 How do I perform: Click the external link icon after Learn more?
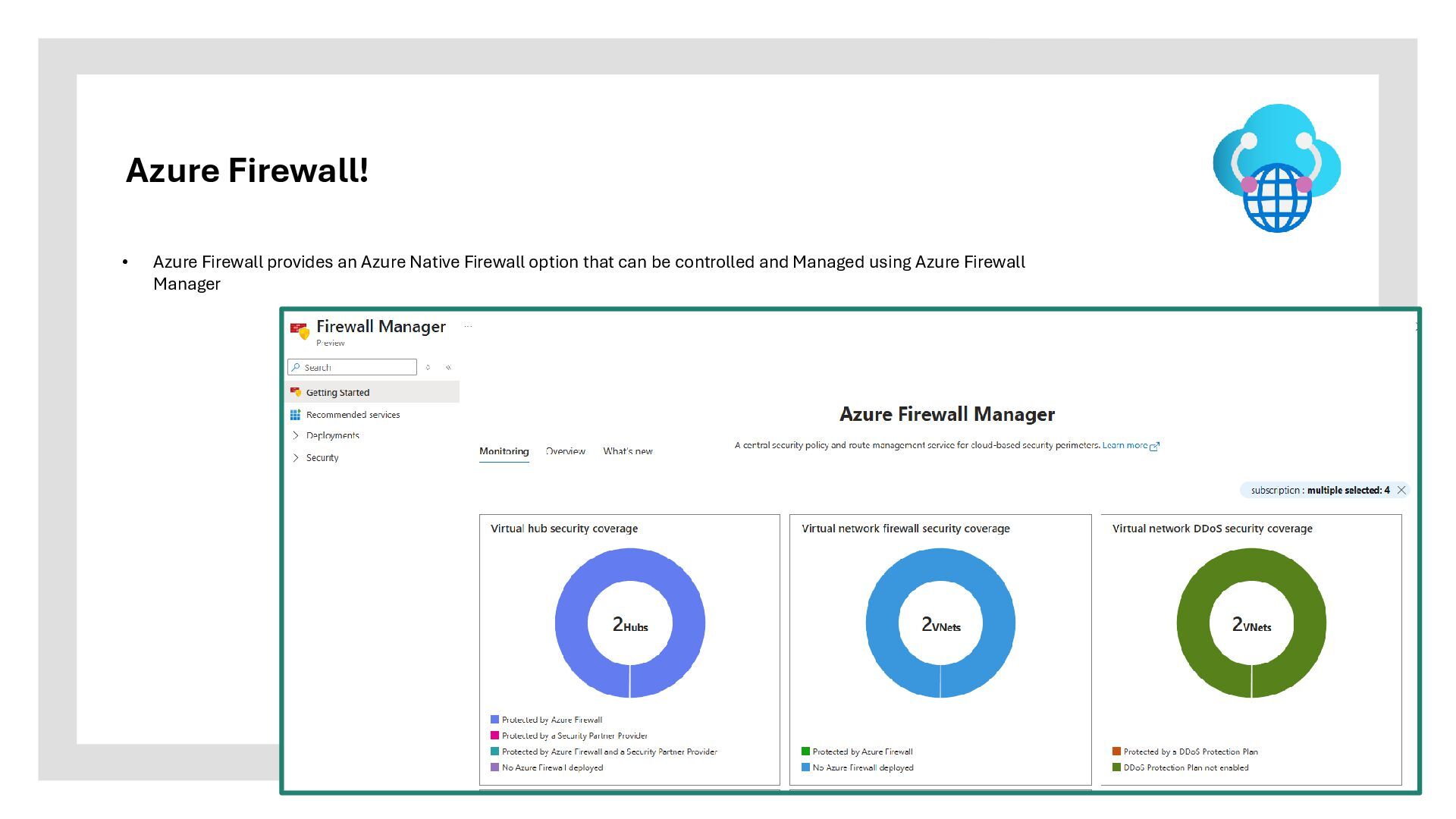coord(1155,447)
